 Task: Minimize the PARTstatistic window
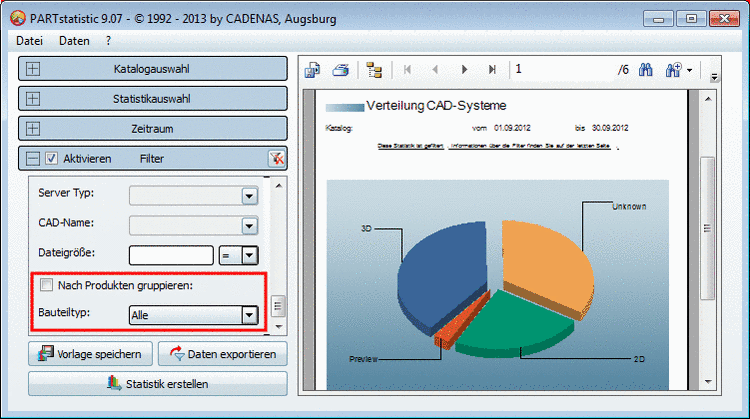pos(659,19)
